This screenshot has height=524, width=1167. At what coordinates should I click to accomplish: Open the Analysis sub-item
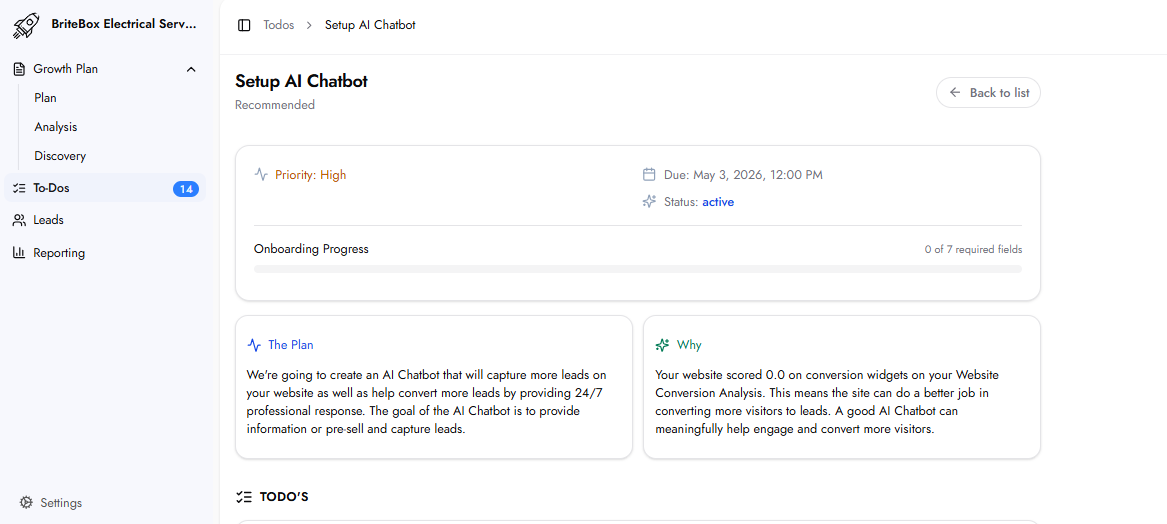coord(55,127)
